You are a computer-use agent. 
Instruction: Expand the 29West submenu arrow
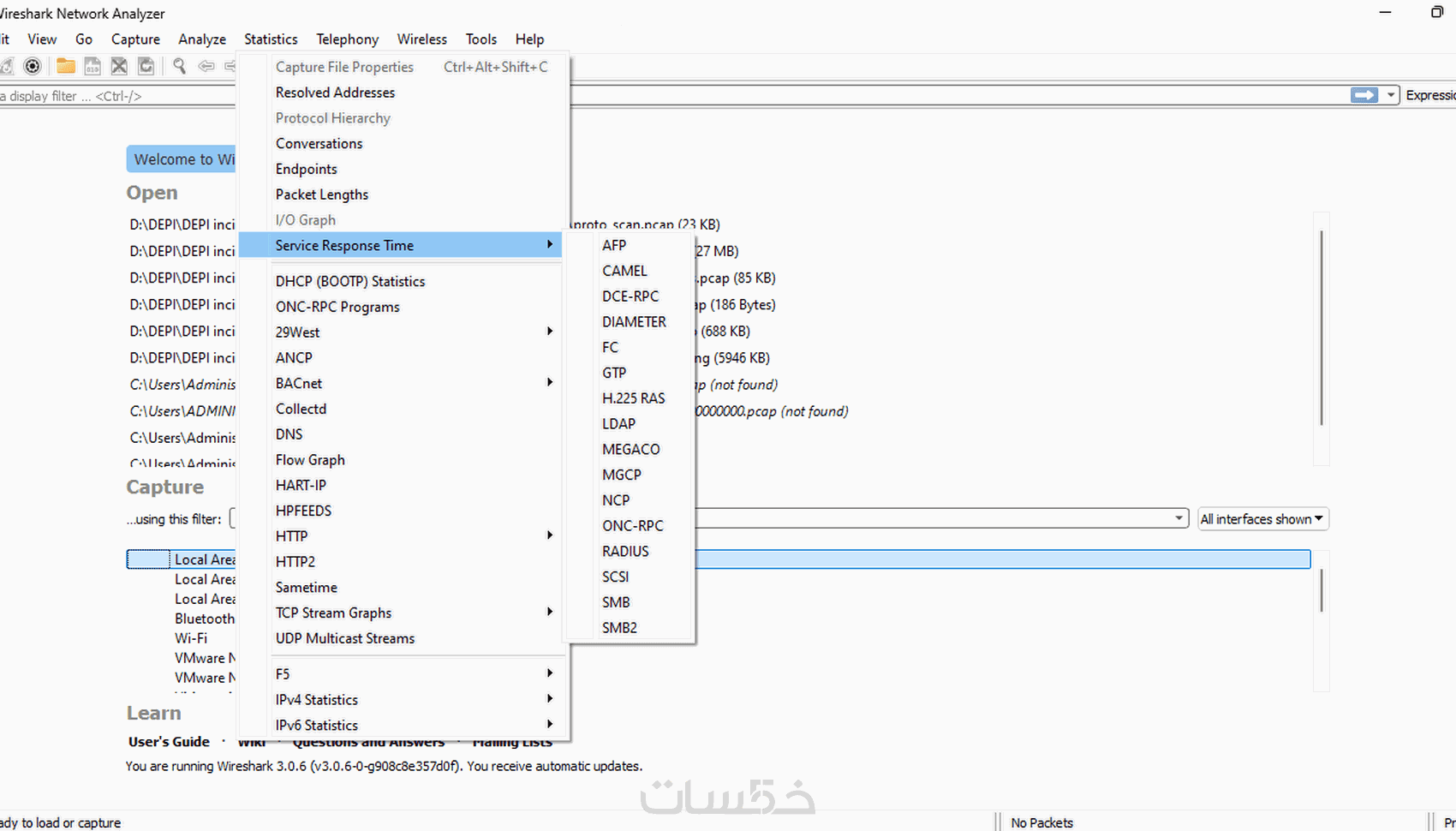click(550, 332)
